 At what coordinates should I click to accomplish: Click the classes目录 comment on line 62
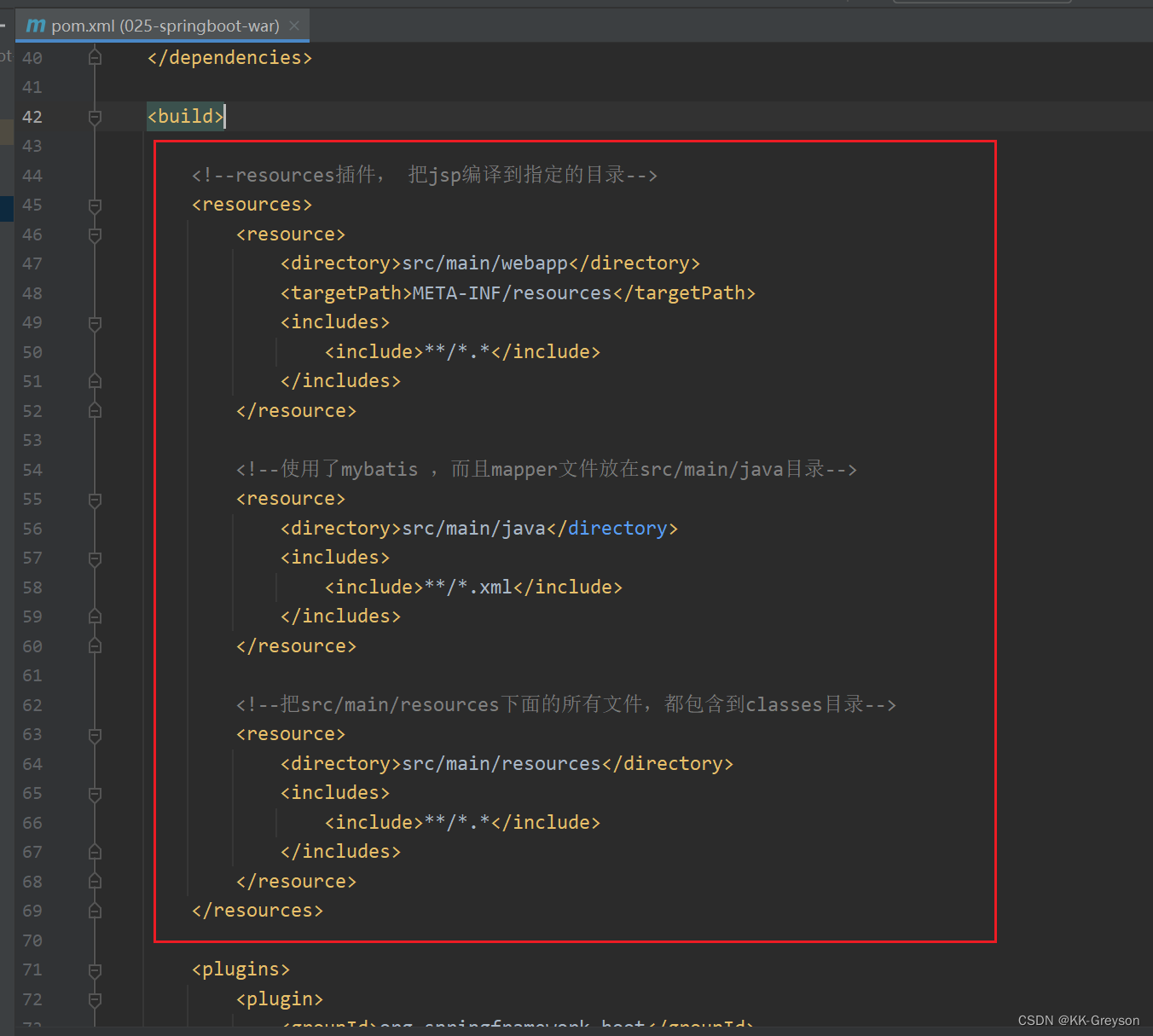point(566,704)
